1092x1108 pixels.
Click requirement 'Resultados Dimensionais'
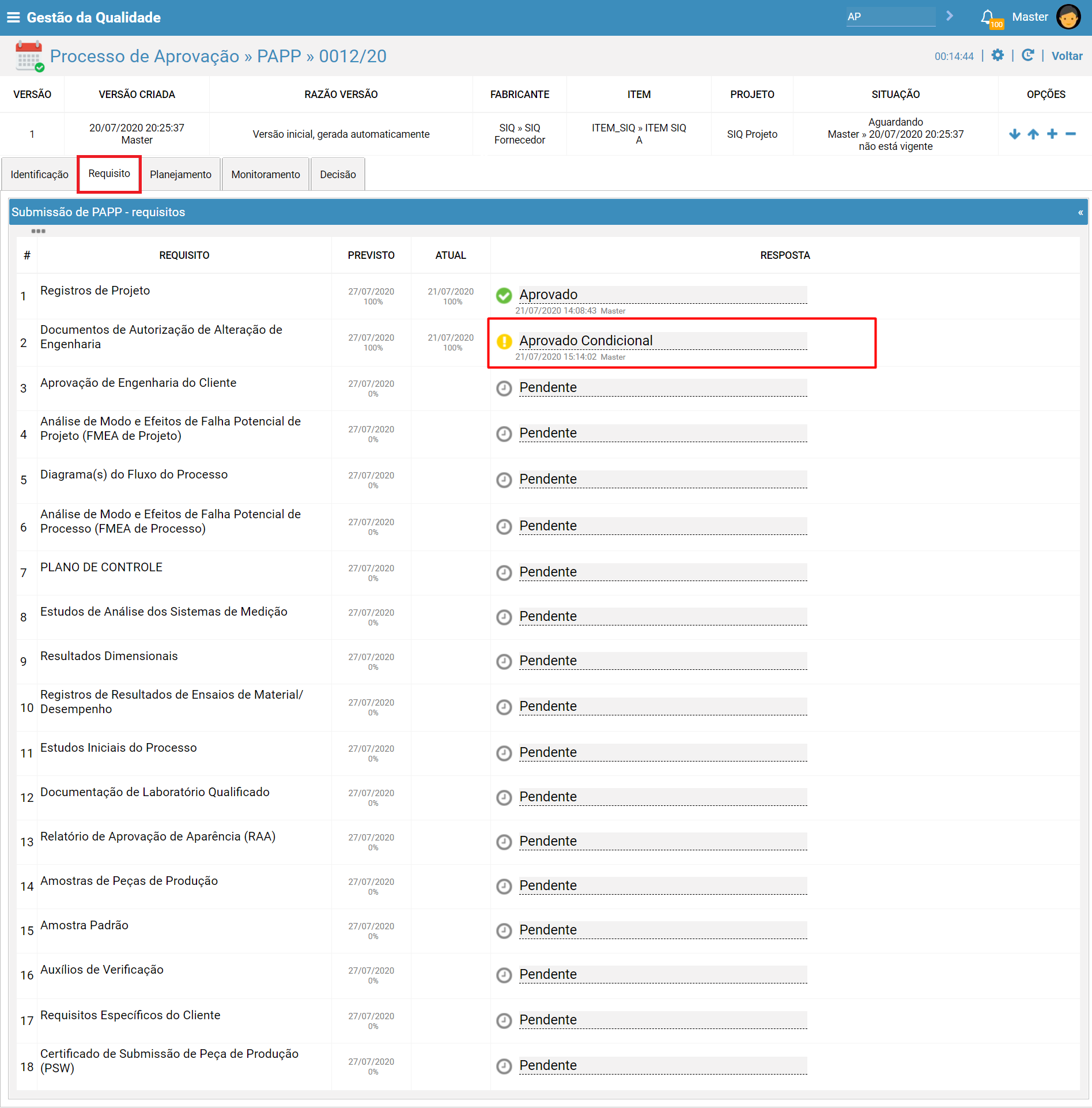point(109,656)
